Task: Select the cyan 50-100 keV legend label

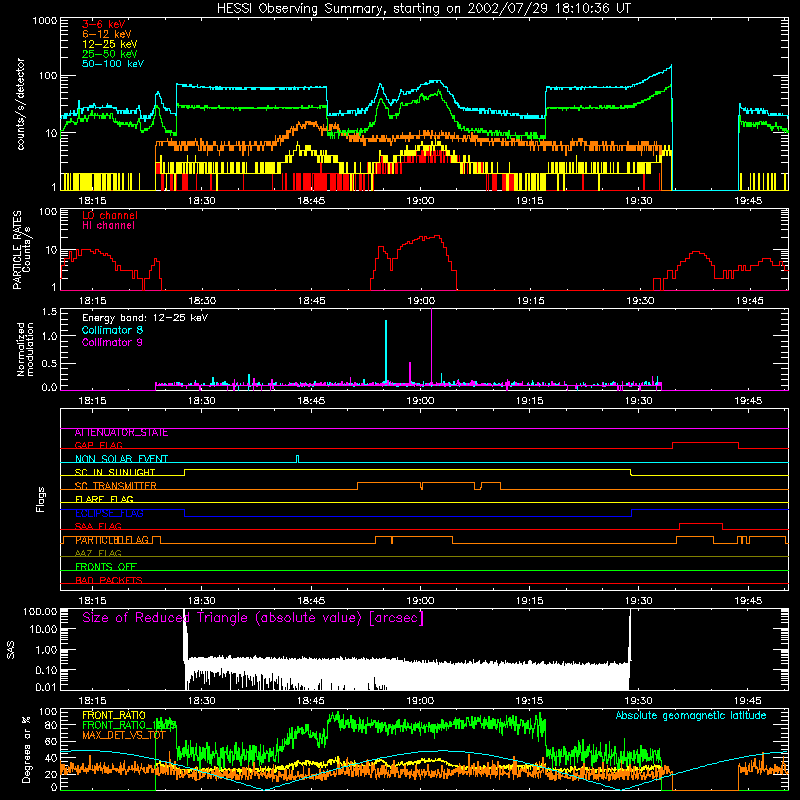Action: click(x=113, y=64)
